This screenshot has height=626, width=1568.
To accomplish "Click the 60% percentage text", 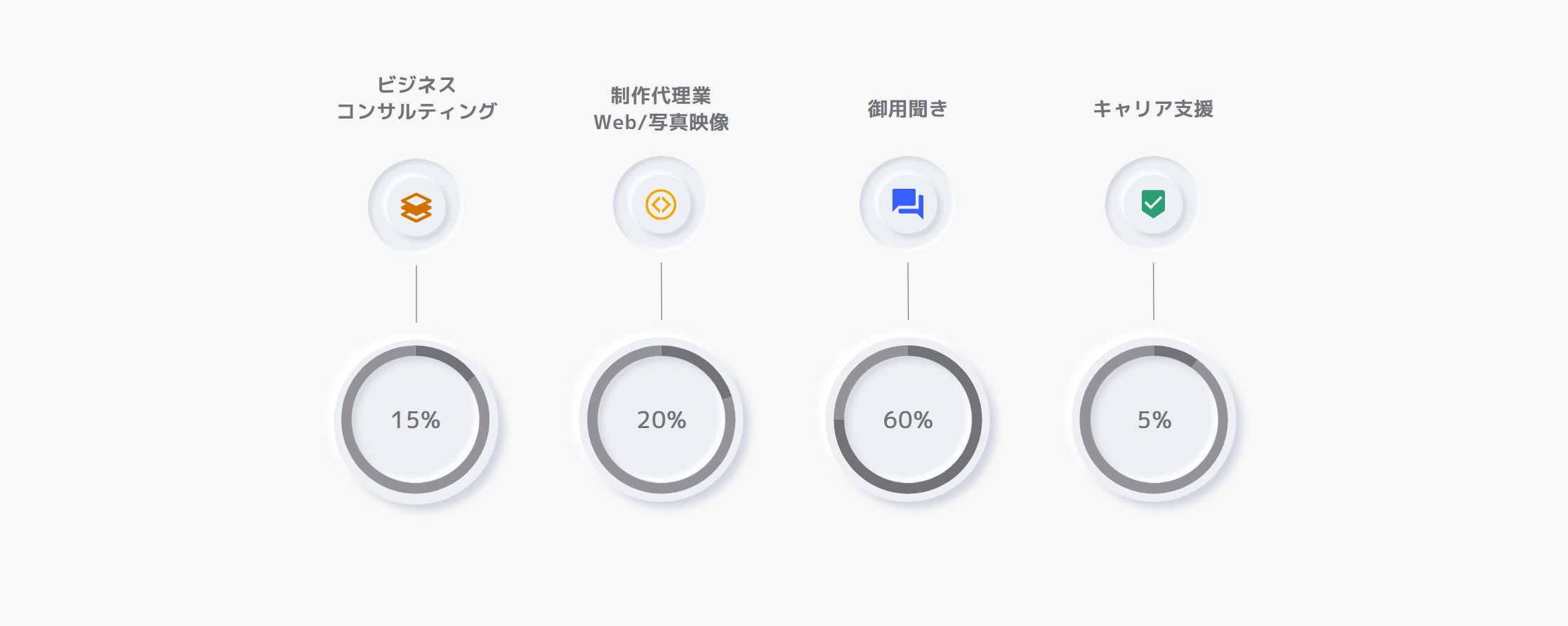I will tap(908, 420).
